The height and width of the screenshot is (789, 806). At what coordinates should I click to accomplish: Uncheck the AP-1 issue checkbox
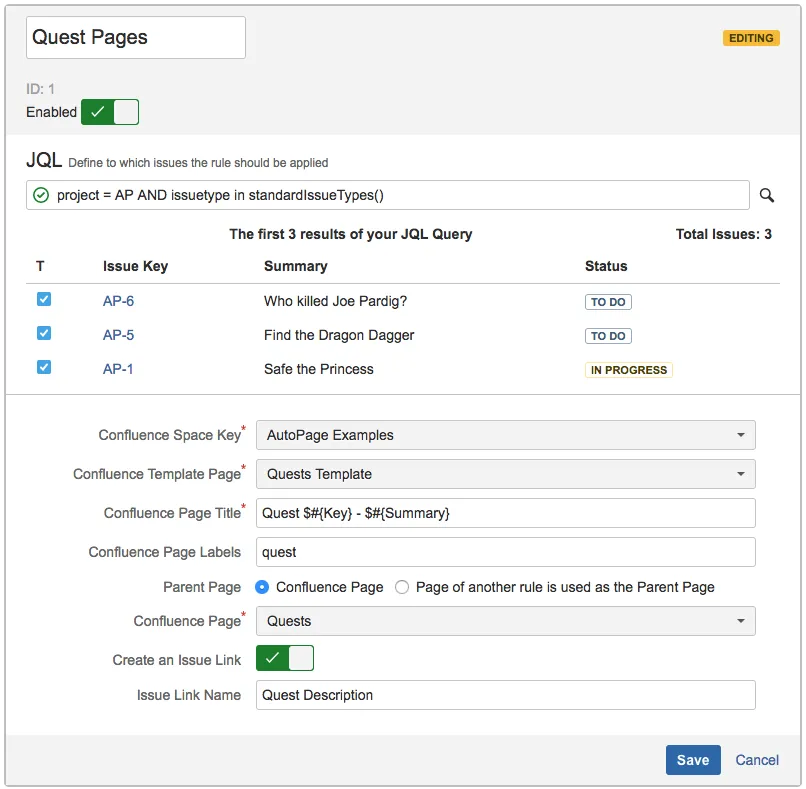[44, 367]
